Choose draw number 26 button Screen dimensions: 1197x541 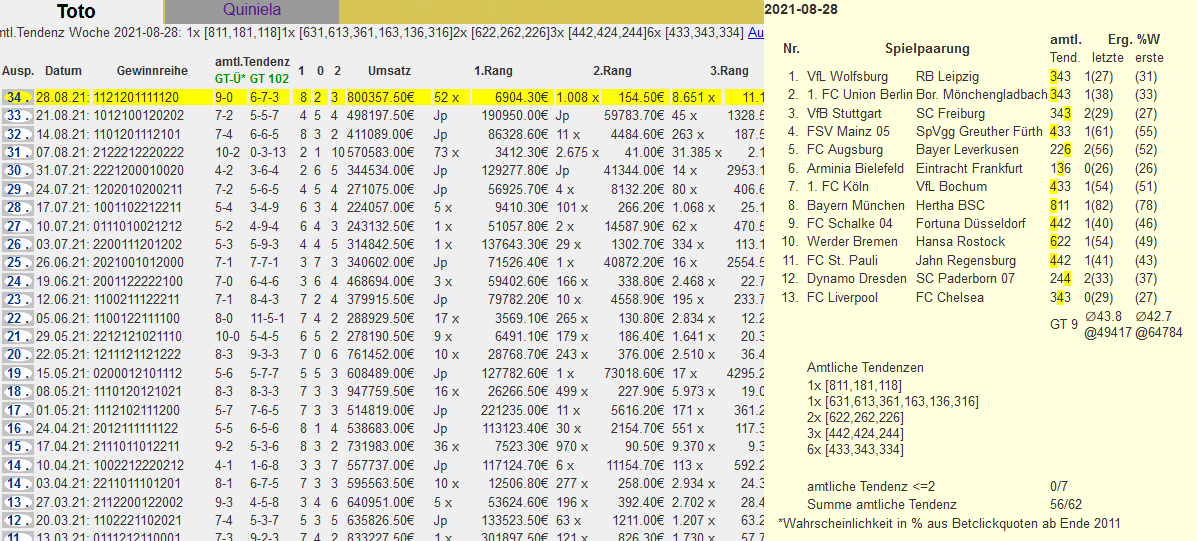tap(18, 244)
